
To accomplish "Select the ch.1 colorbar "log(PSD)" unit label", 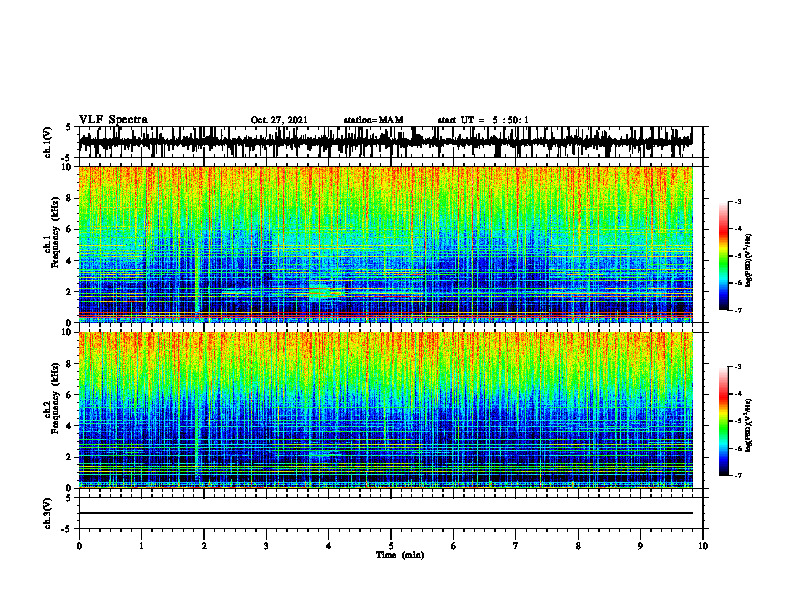I will pos(749,261).
